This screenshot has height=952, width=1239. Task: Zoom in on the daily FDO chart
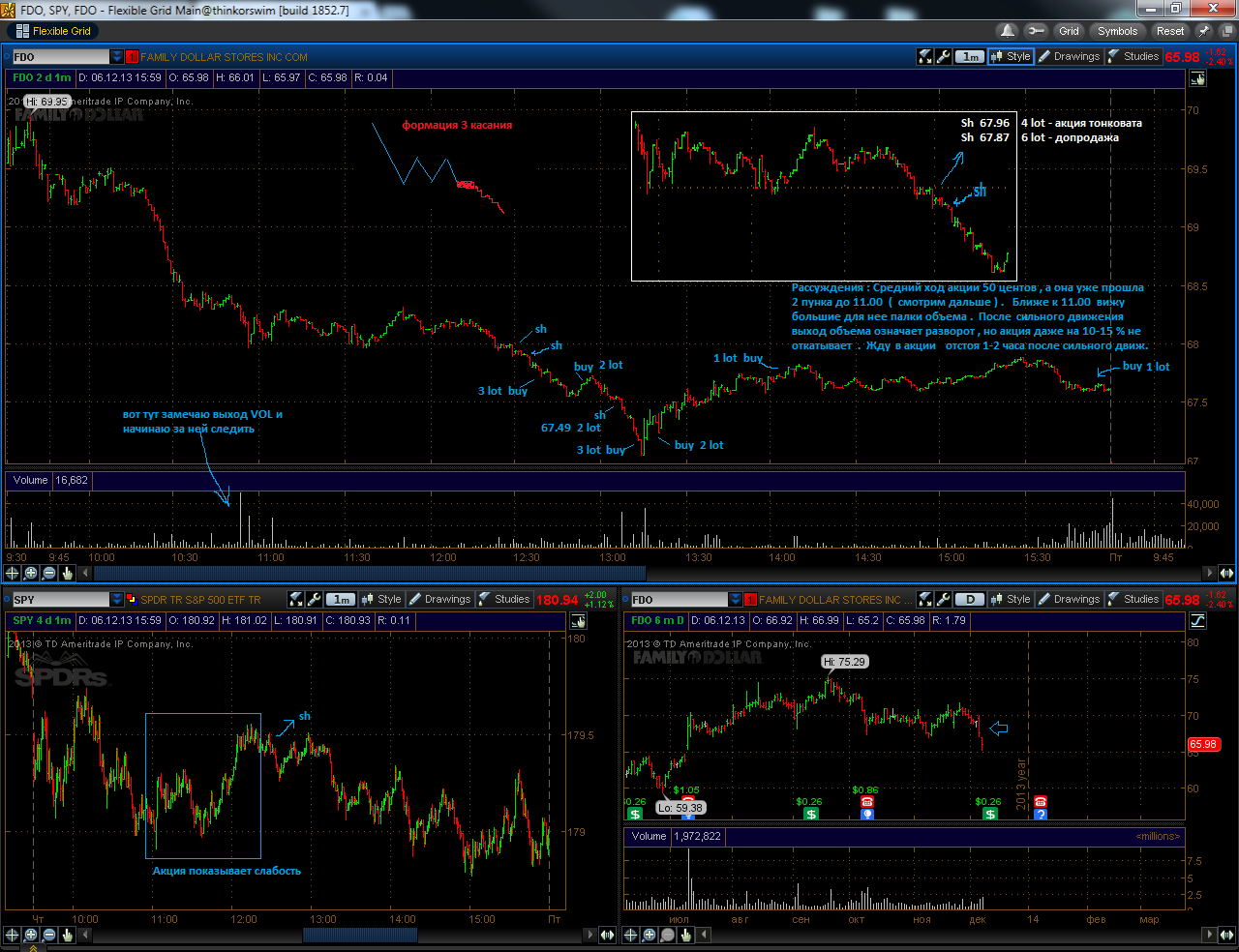[x=650, y=935]
